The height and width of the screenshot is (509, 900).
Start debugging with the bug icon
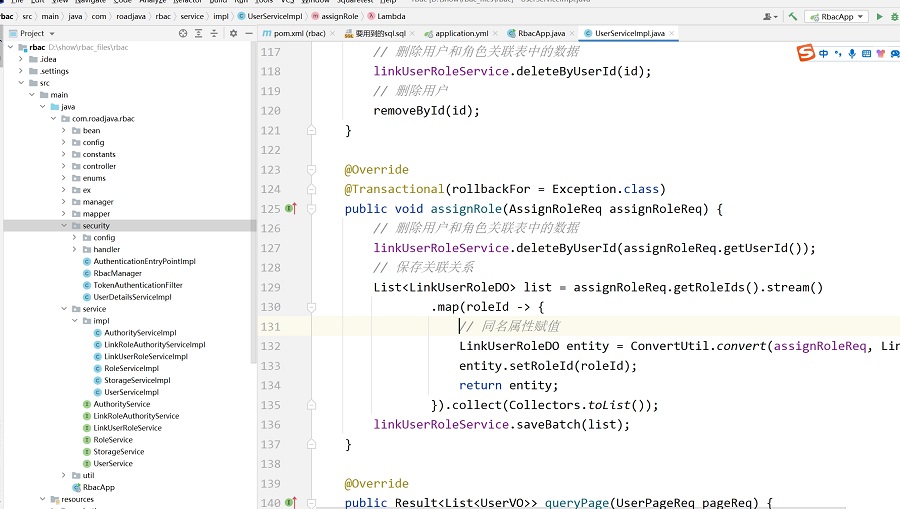tap(894, 17)
